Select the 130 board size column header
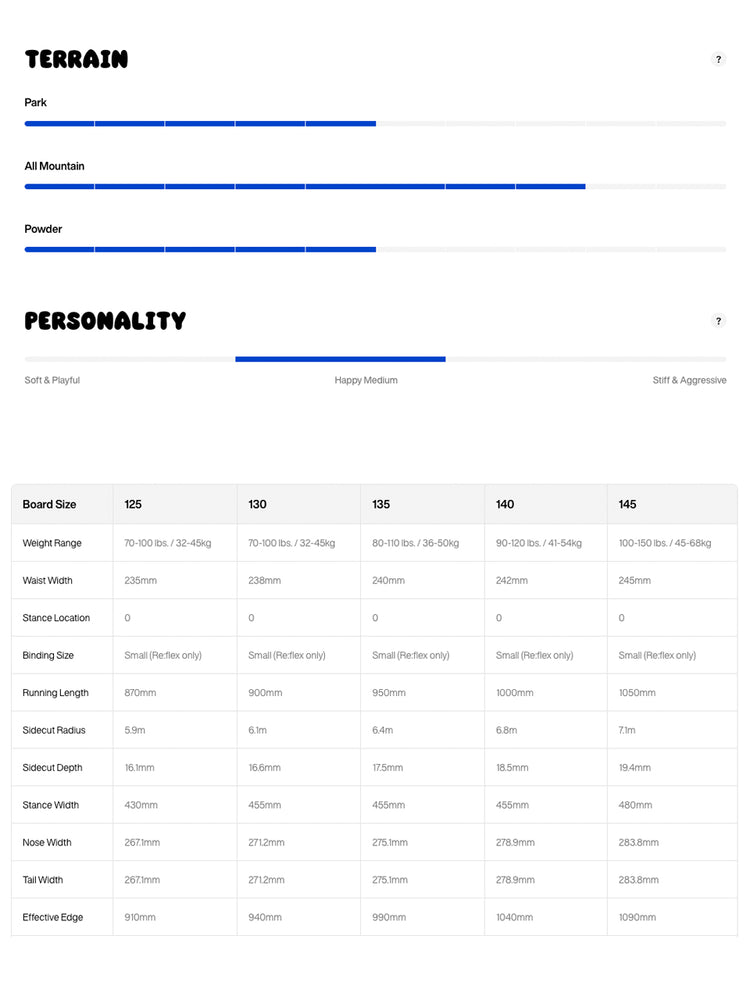750x1000 pixels. (x=257, y=504)
